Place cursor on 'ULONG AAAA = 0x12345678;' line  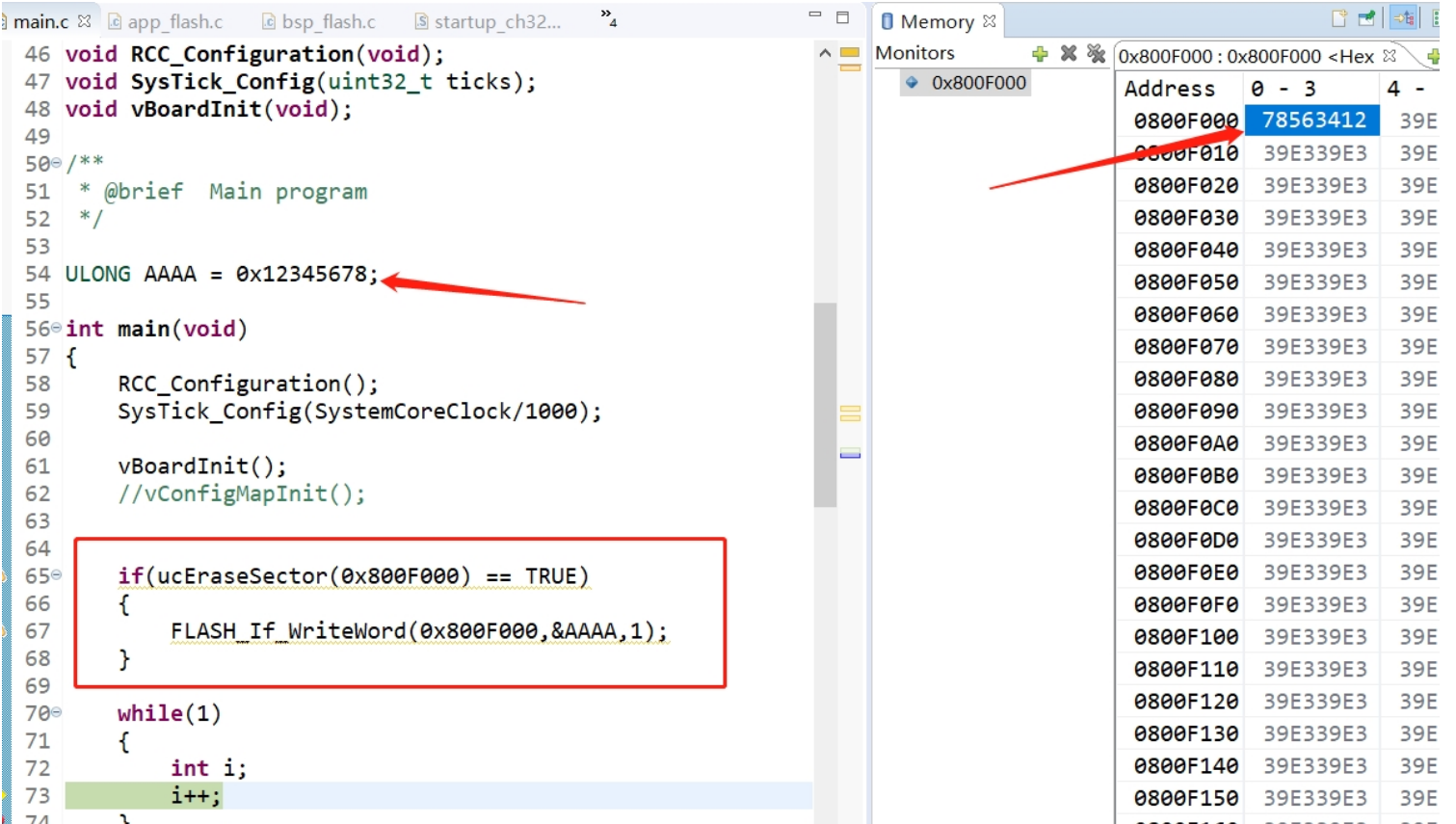click(222, 274)
